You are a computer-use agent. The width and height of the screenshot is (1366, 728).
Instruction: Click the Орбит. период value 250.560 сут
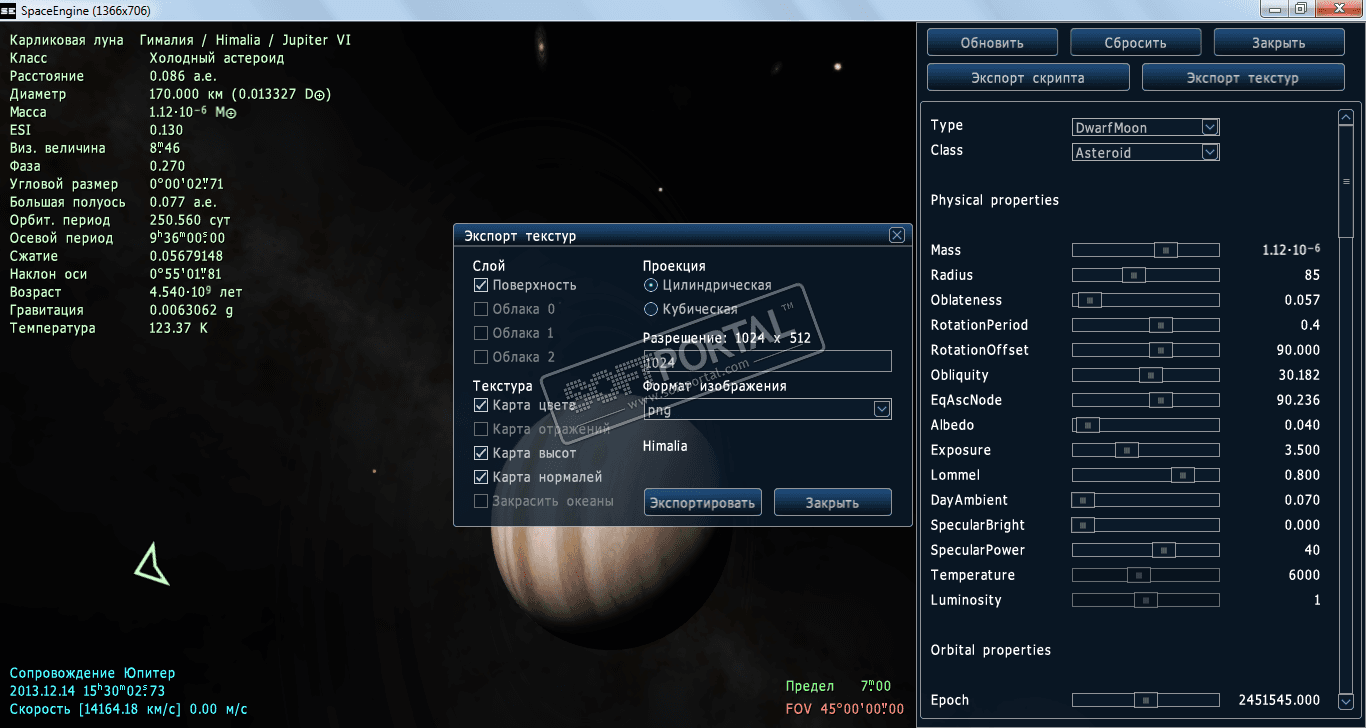190,220
